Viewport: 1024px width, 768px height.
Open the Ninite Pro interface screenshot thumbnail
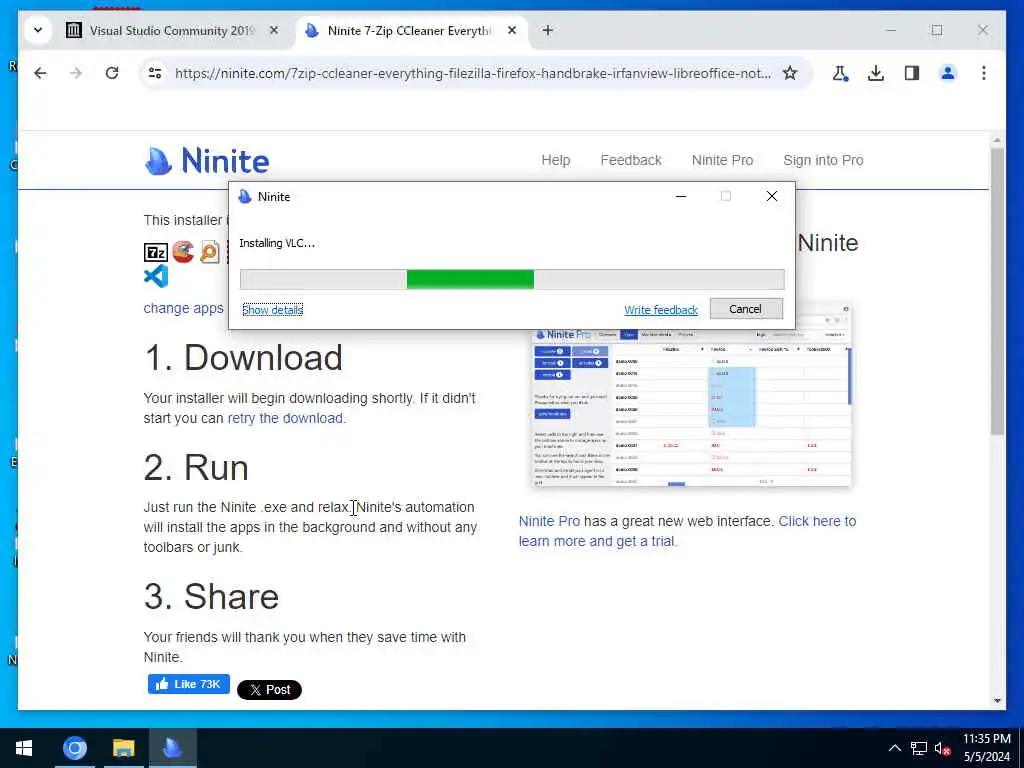(x=691, y=394)
